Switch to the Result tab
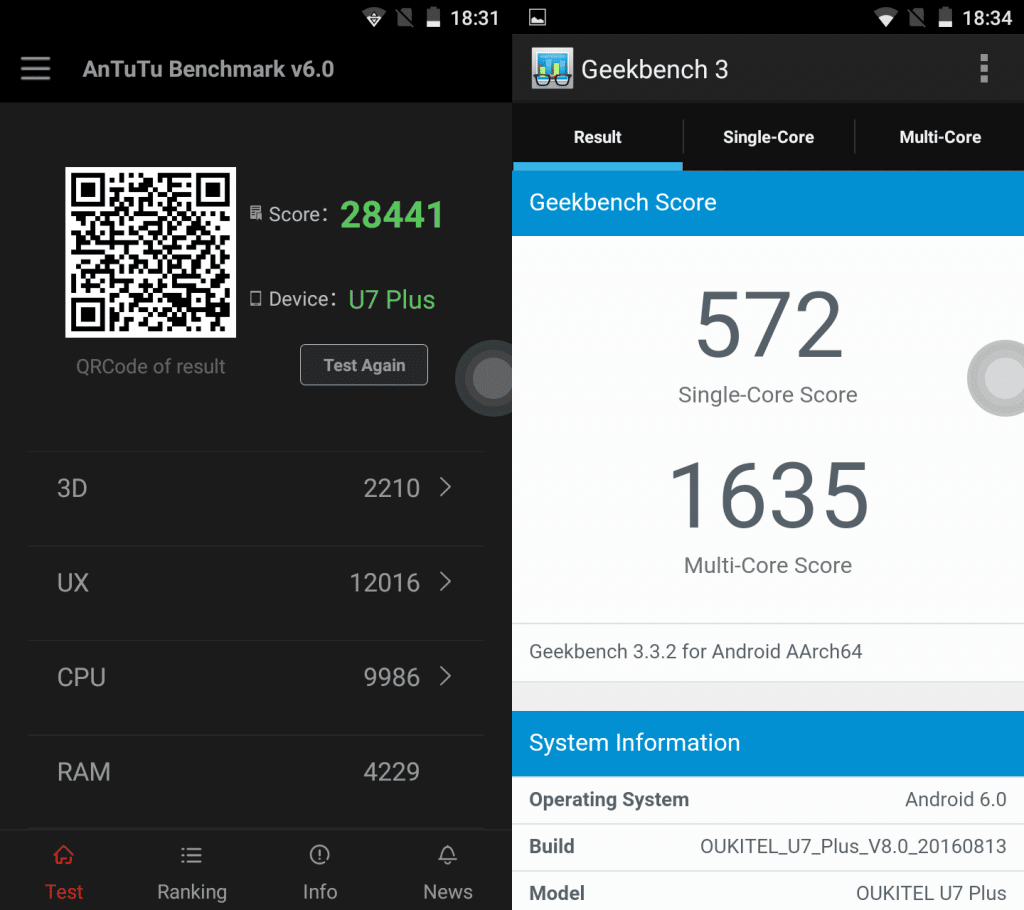Screen dimensions: 1024x910 pos(598,137)
